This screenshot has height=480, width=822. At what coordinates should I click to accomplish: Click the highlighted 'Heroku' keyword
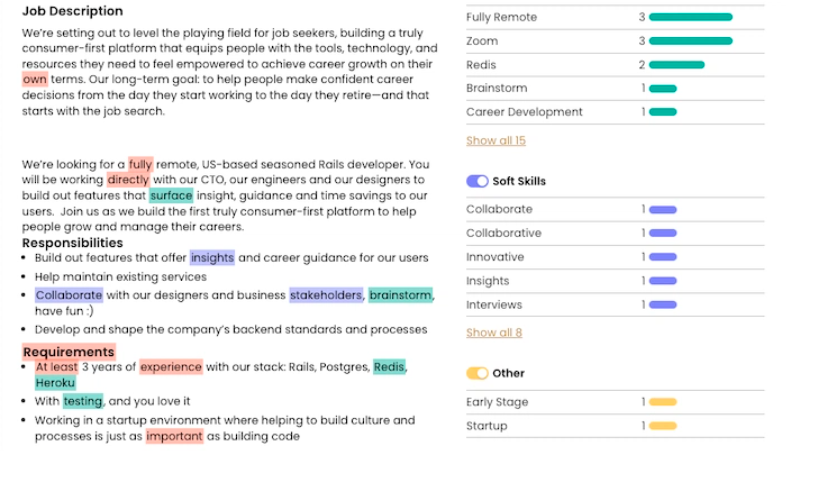click(55, 383)
